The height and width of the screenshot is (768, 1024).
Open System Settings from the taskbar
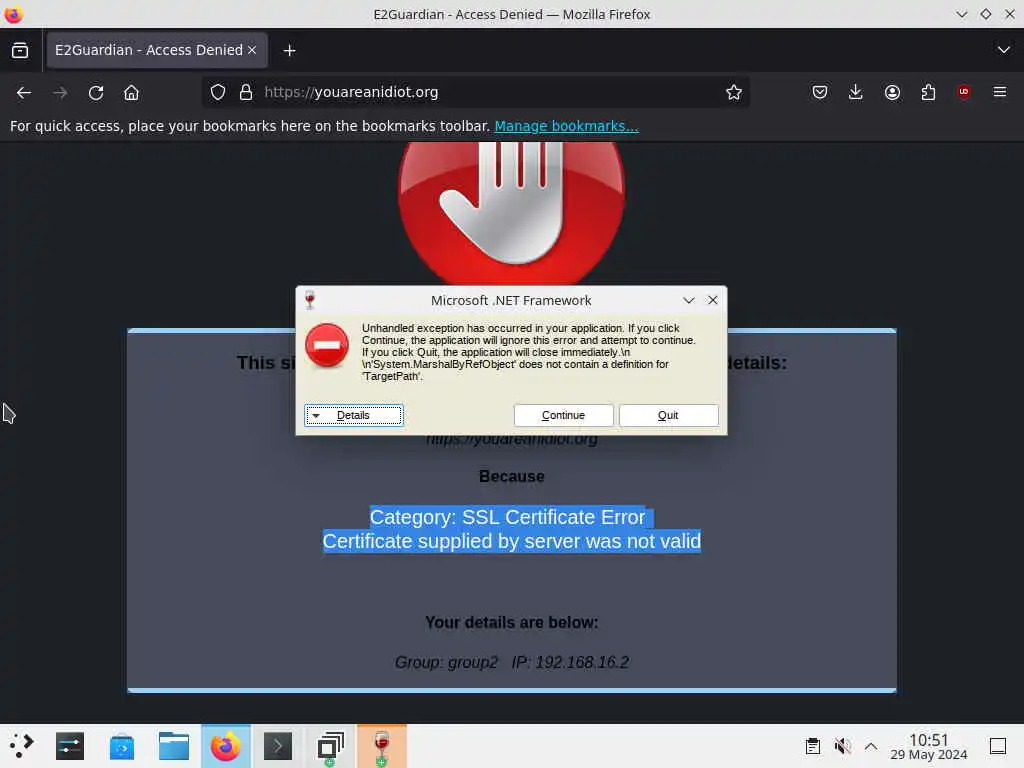[70, 746]
